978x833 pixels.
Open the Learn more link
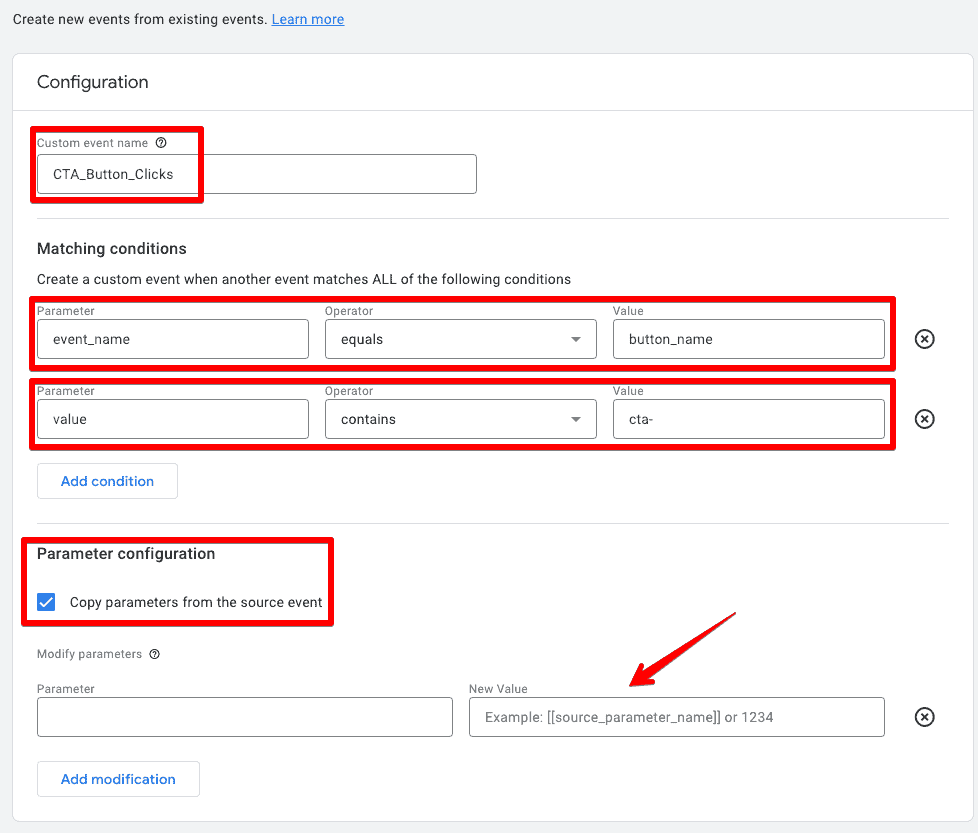[x=307, y=18]
